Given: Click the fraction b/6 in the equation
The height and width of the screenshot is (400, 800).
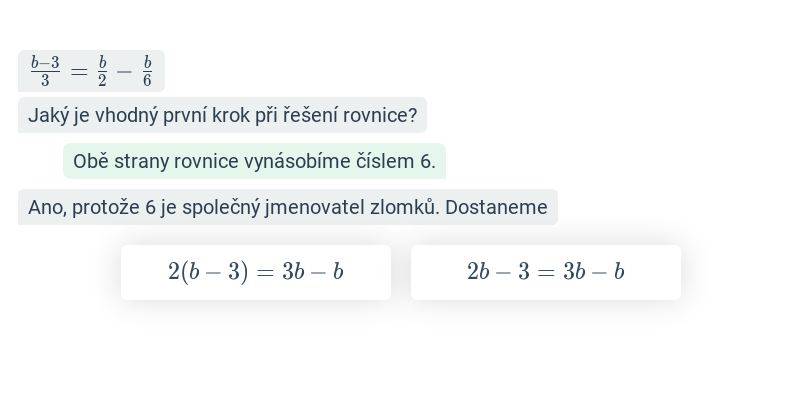Looking at the screenshot, I should (x=147, y=71).
